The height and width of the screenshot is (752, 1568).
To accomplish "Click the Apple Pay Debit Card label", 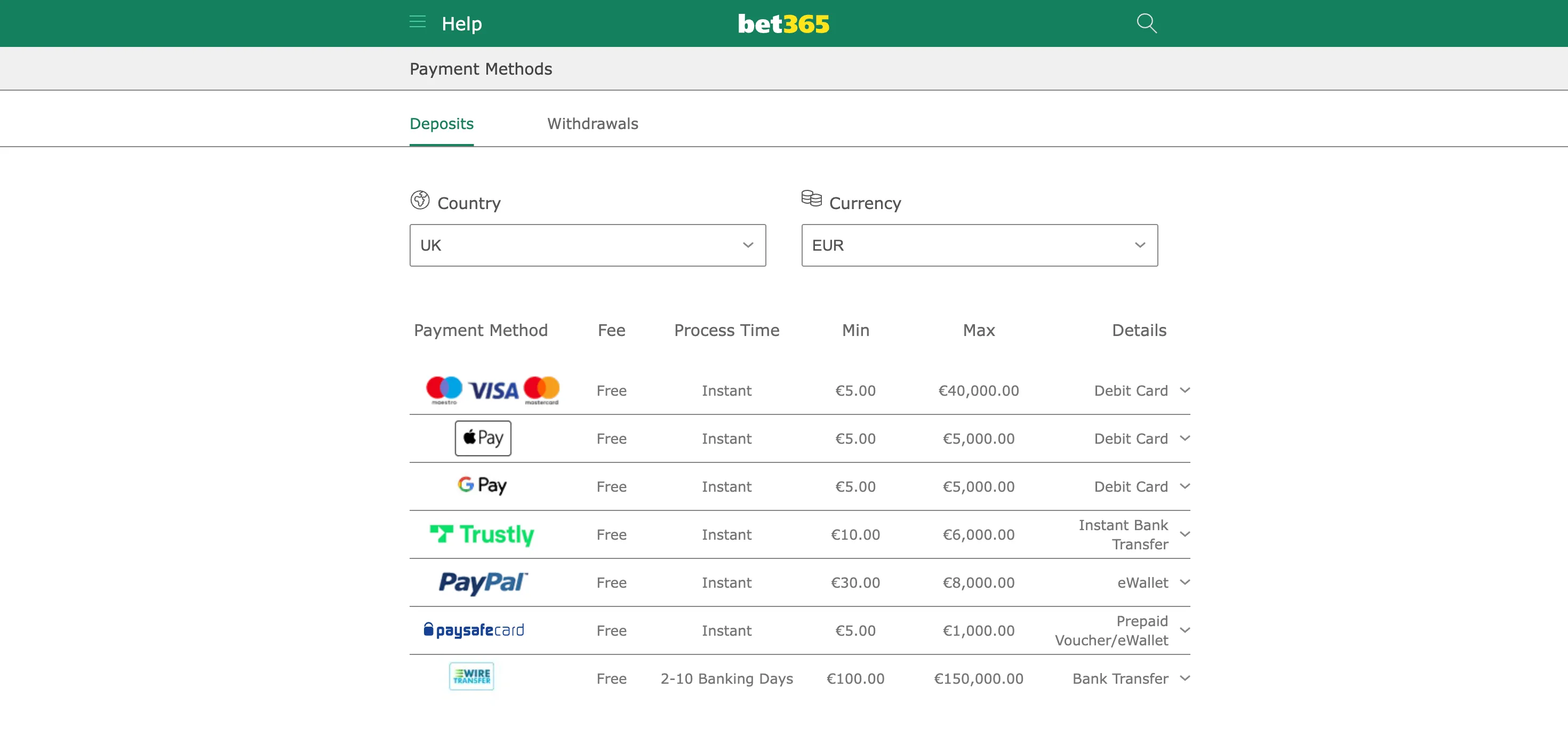I will coord(1131,438).
